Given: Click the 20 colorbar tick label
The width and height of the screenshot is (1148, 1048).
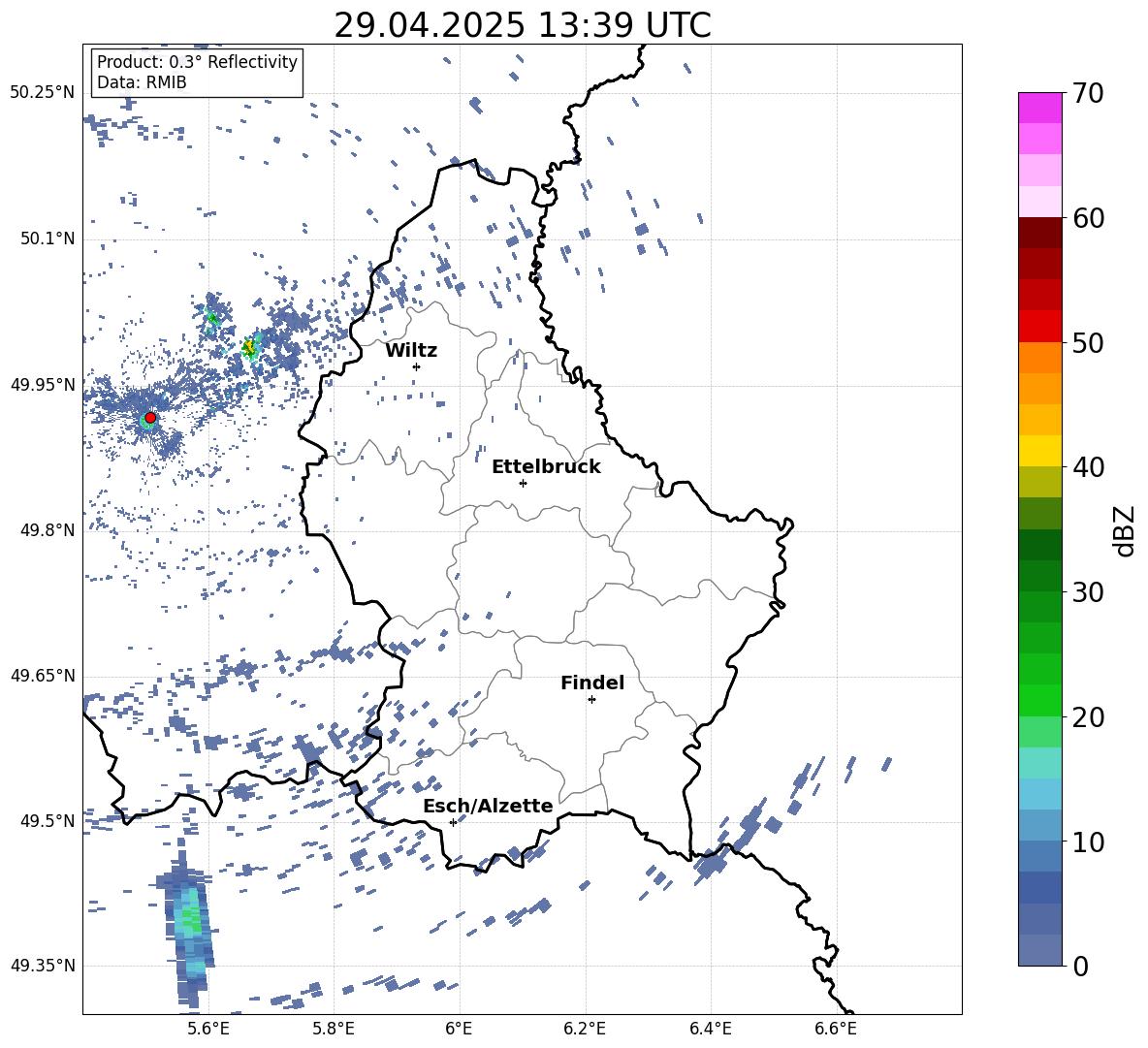Looking at the screenshot, I should point(1088,717).
